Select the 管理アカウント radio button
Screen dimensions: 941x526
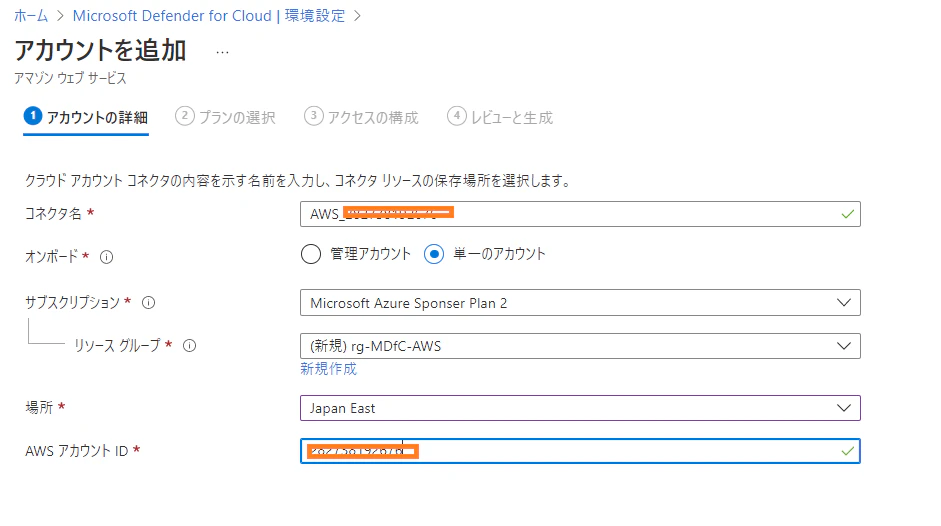tap(311, 254)
